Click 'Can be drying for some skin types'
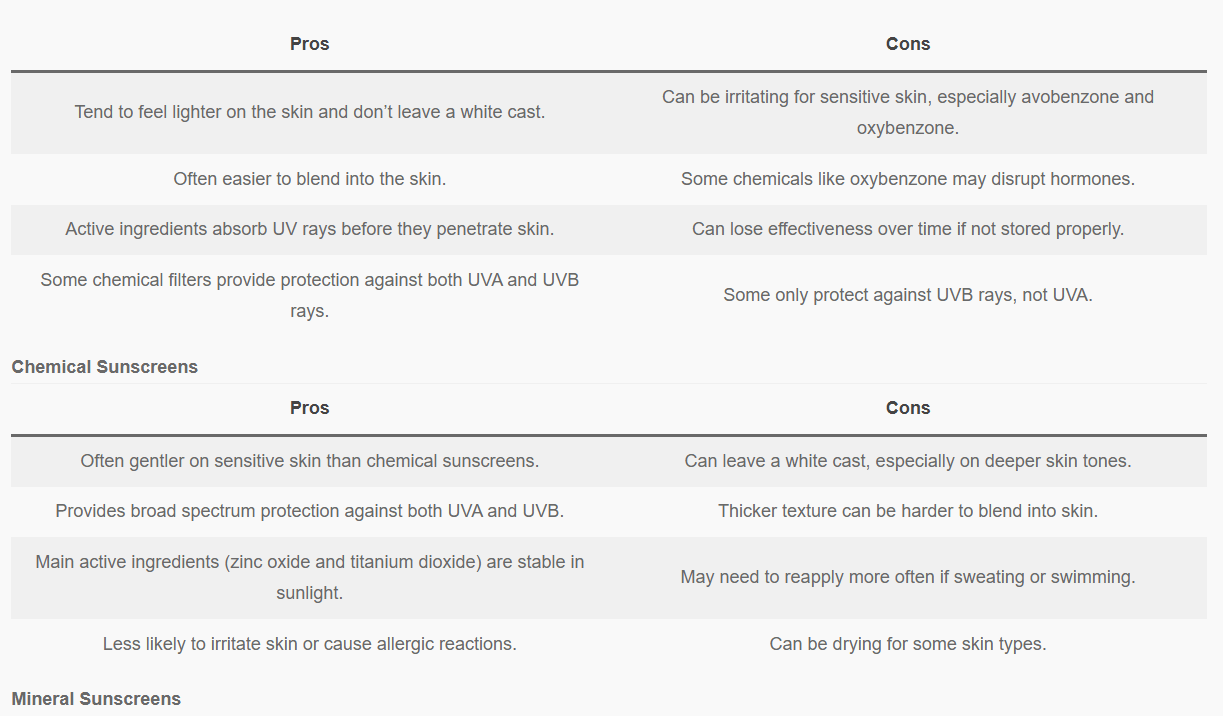 coord(907,644)
